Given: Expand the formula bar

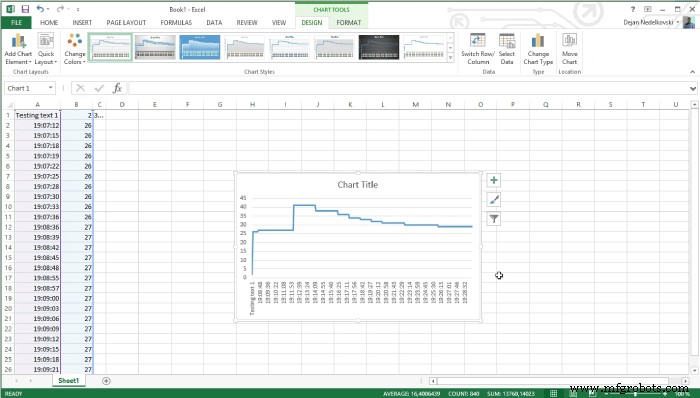Looking at the screenshot, I should point(692,88).
